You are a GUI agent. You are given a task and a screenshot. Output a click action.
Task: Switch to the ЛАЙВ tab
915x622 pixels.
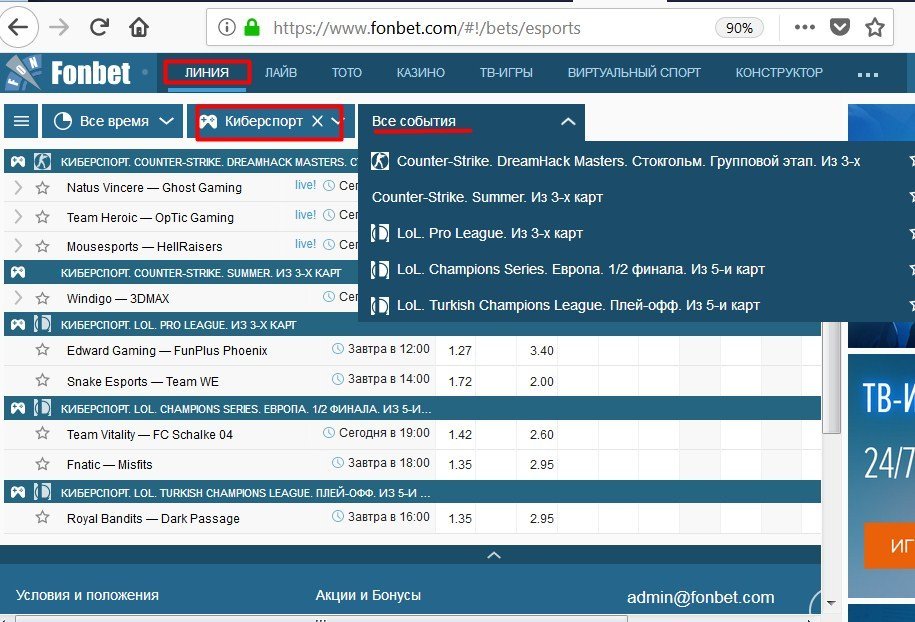coord(281,73)
